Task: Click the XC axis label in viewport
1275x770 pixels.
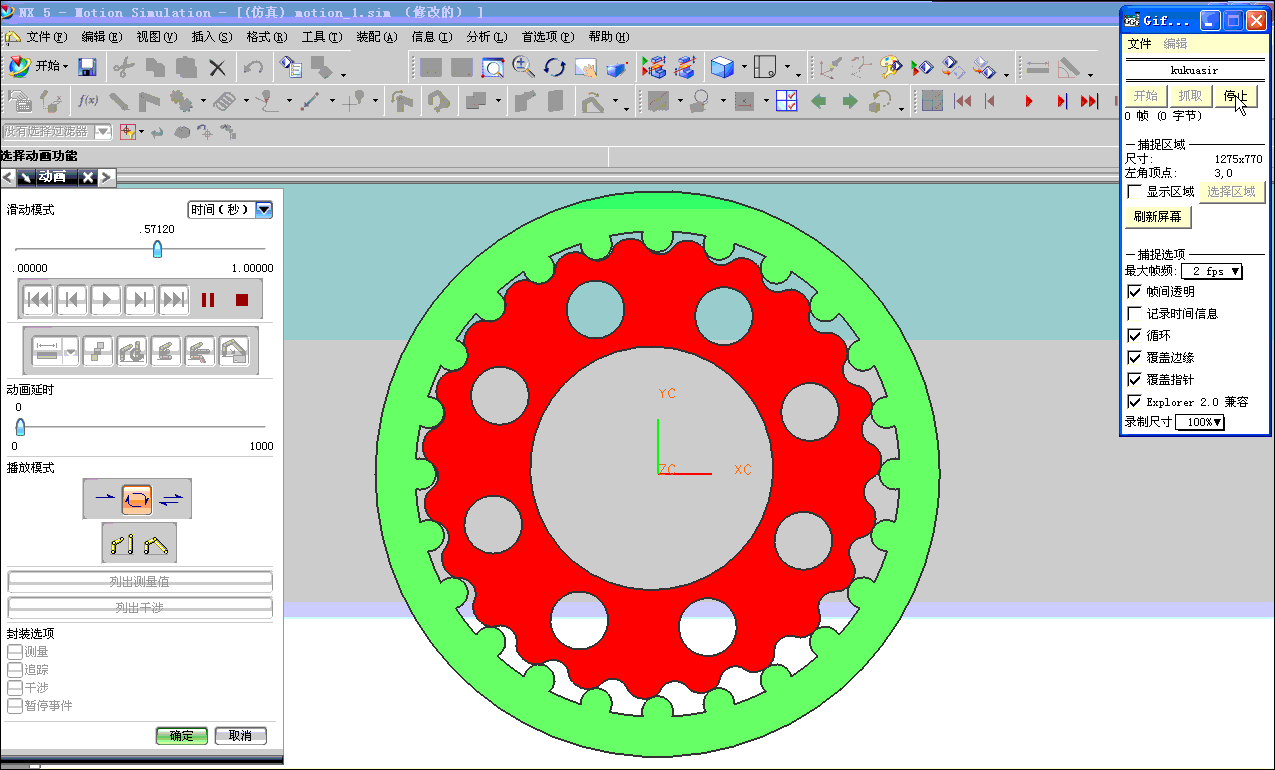Action: click(x=743, y=469)
